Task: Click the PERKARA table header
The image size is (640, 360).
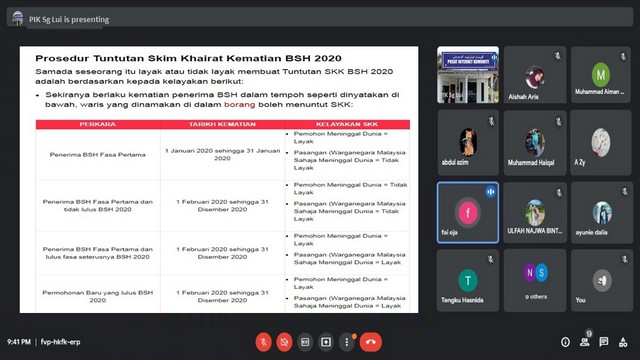Action: coord(98,124)
